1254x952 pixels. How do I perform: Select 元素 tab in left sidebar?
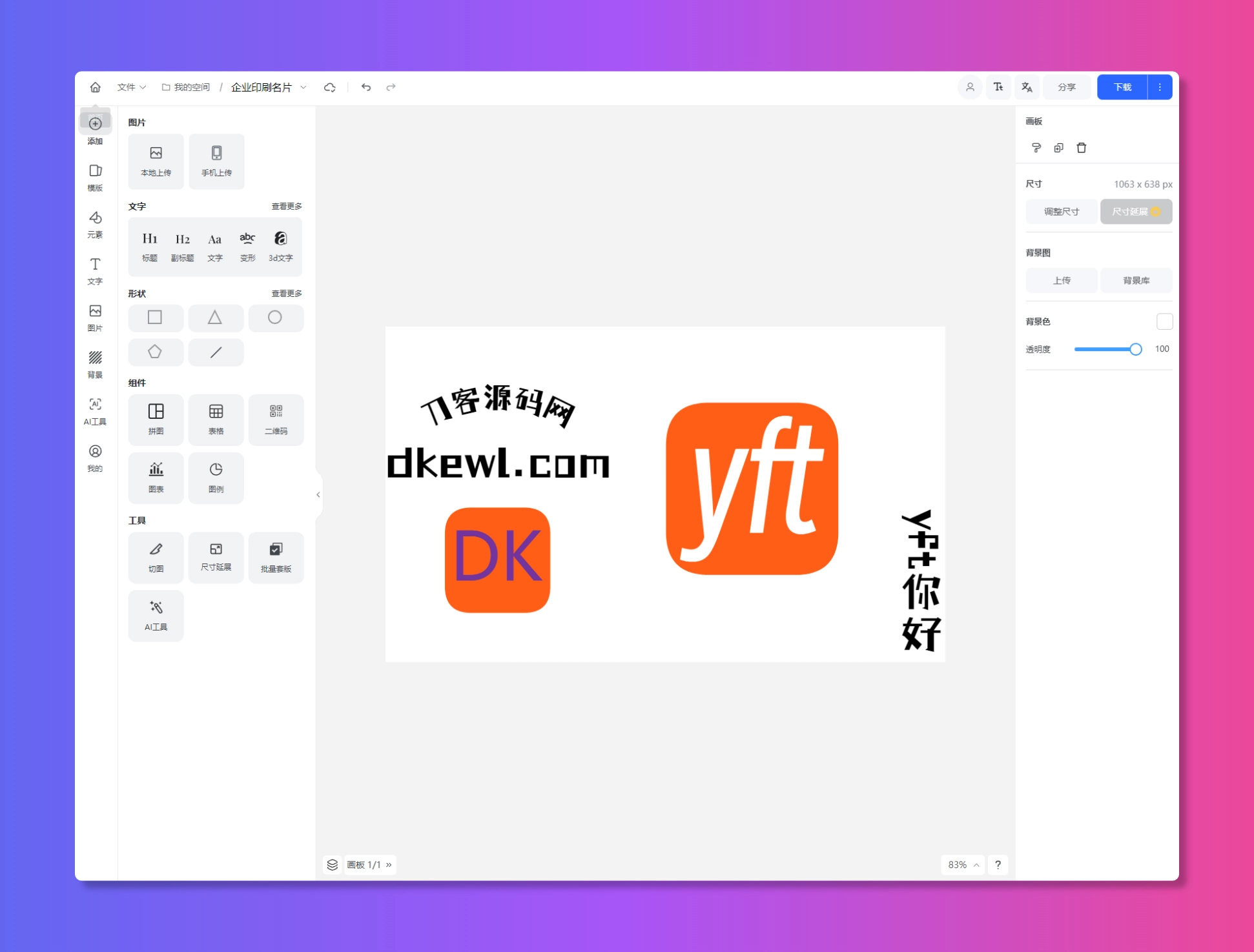click(95, 224)
